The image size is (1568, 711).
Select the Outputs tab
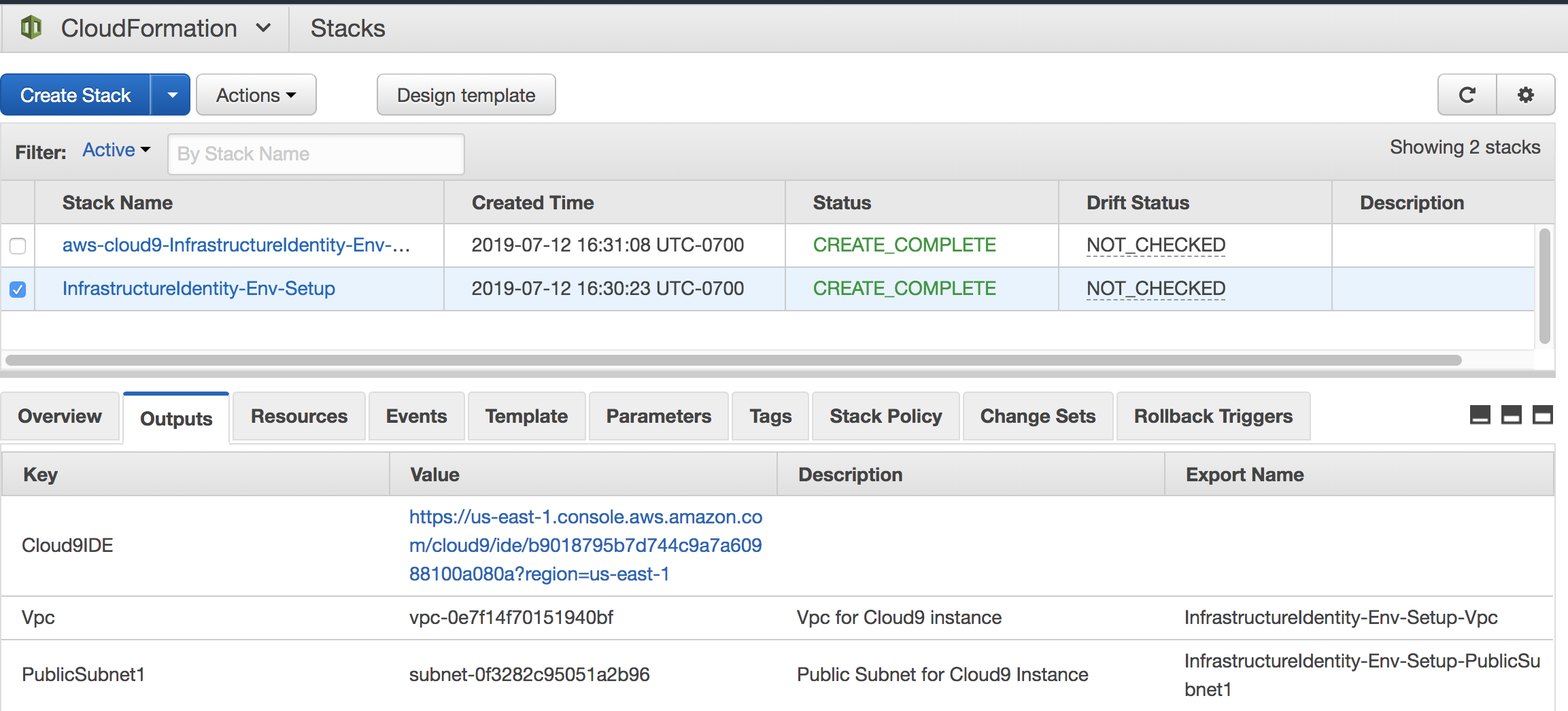pyautogui.click(x=176, y=418)
